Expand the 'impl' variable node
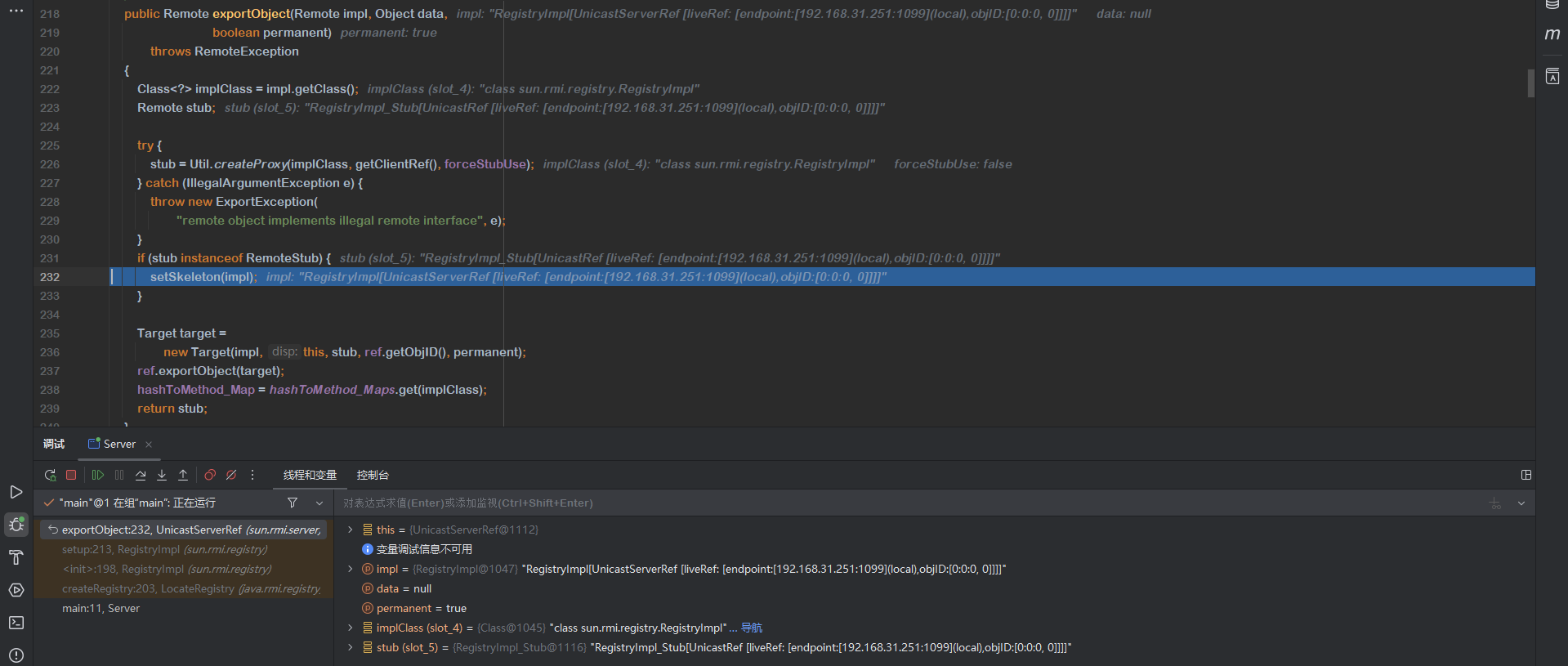1568x666 pixels. click(351, 569)
